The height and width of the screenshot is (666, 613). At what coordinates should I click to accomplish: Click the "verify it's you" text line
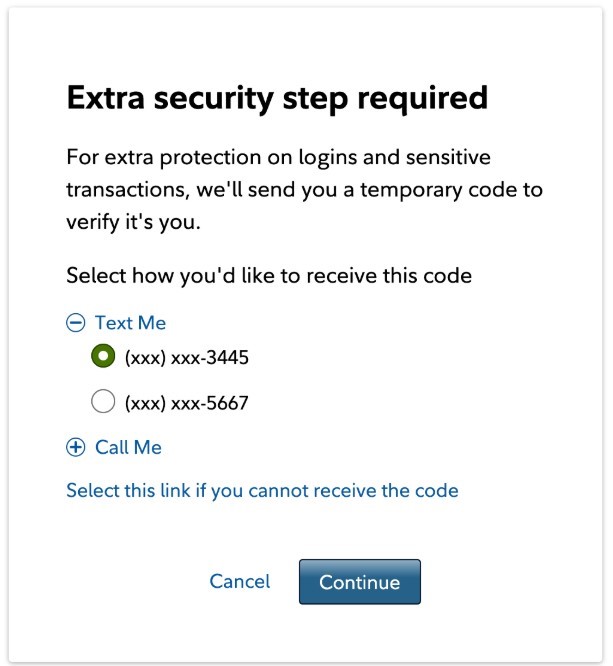(x=134, y=222)
